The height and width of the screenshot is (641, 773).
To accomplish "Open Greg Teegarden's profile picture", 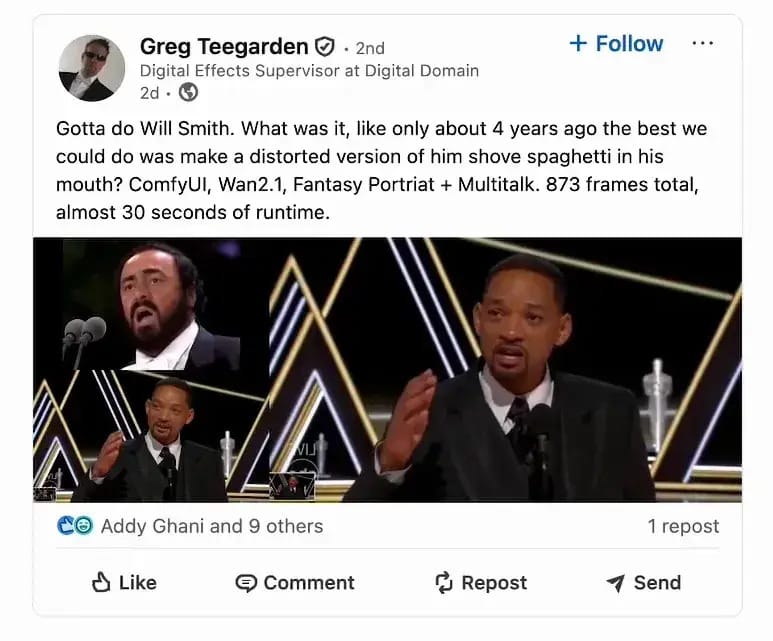I will point(92,68).
